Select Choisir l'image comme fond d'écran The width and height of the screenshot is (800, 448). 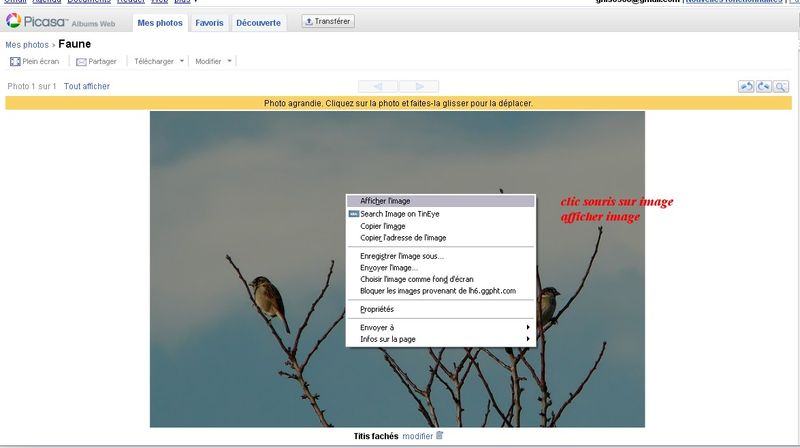441,279
